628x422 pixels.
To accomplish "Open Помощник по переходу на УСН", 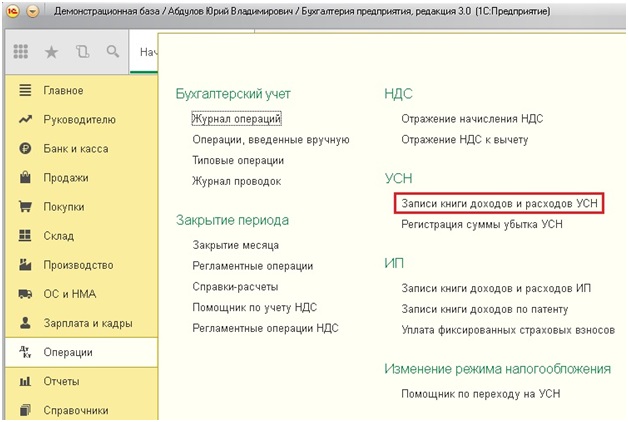I will (x=481, y=394).
